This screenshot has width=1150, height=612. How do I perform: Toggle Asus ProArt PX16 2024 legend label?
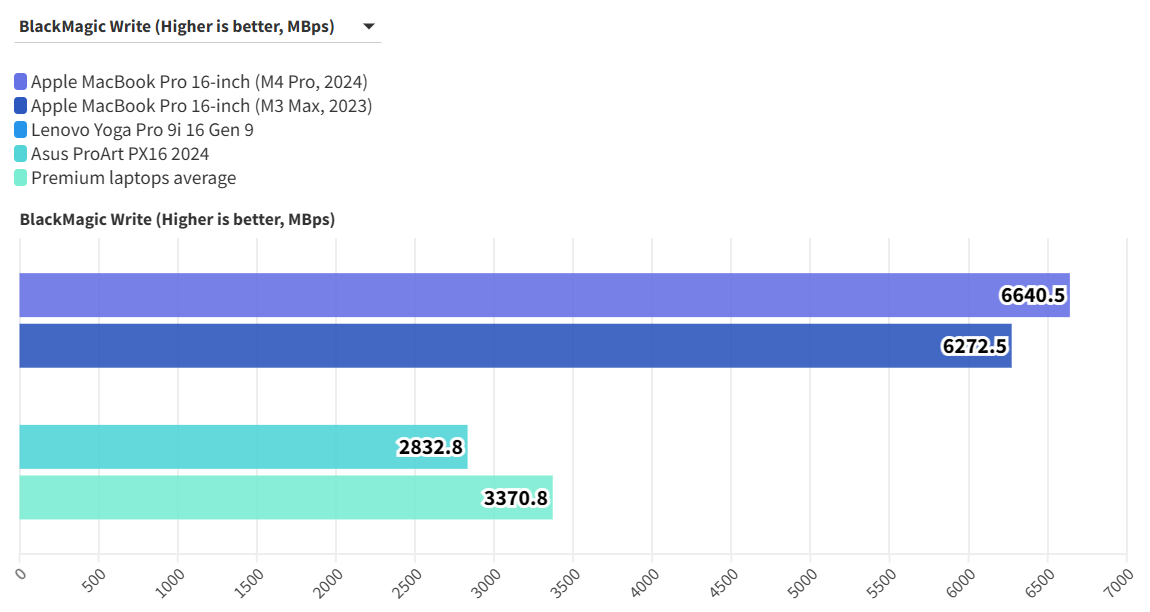120,154
